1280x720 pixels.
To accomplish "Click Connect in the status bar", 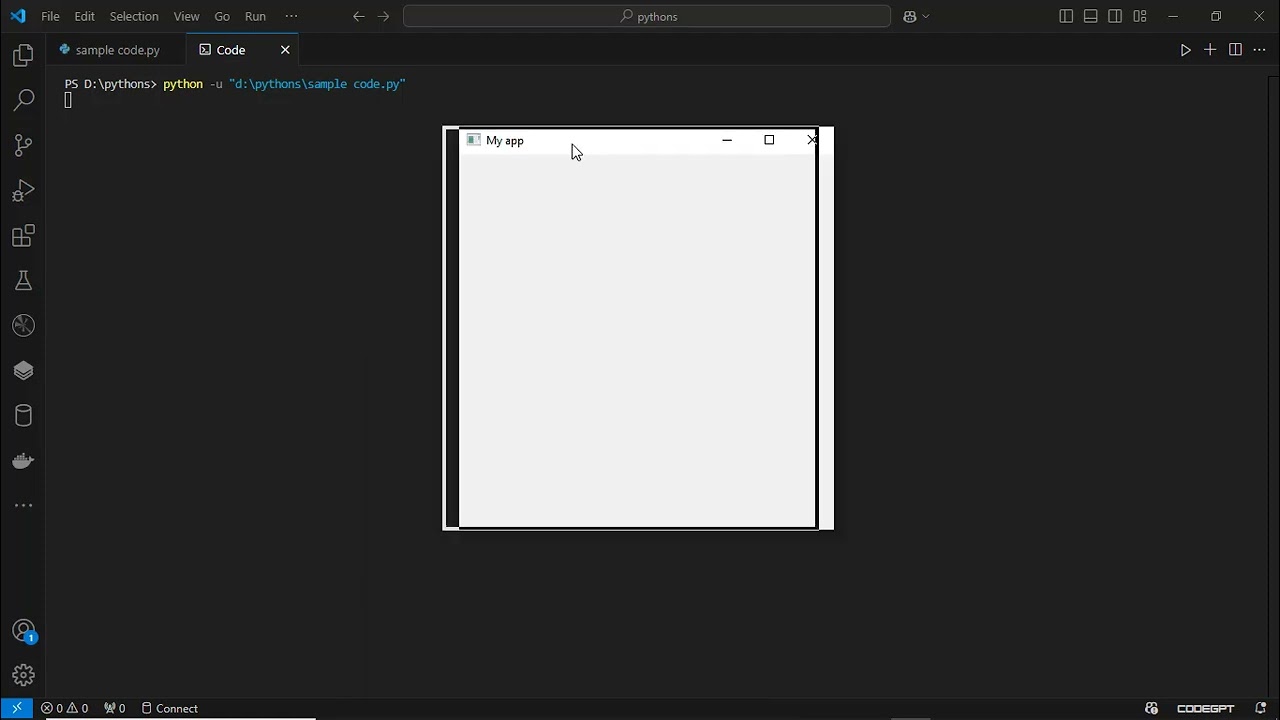I will (x=170, y=708).
